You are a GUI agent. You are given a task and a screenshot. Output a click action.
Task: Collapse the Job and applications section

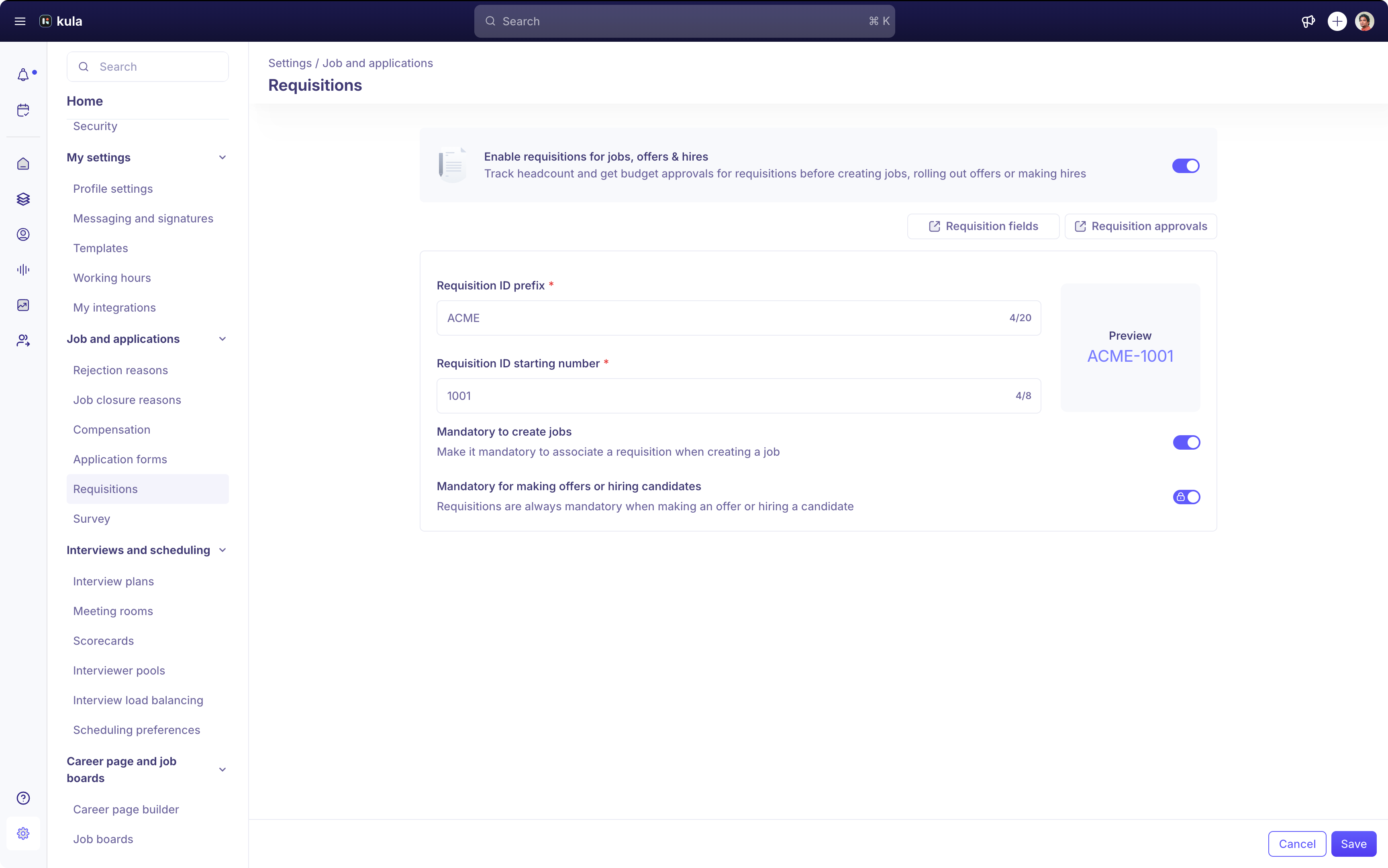[x=223, y=339]
